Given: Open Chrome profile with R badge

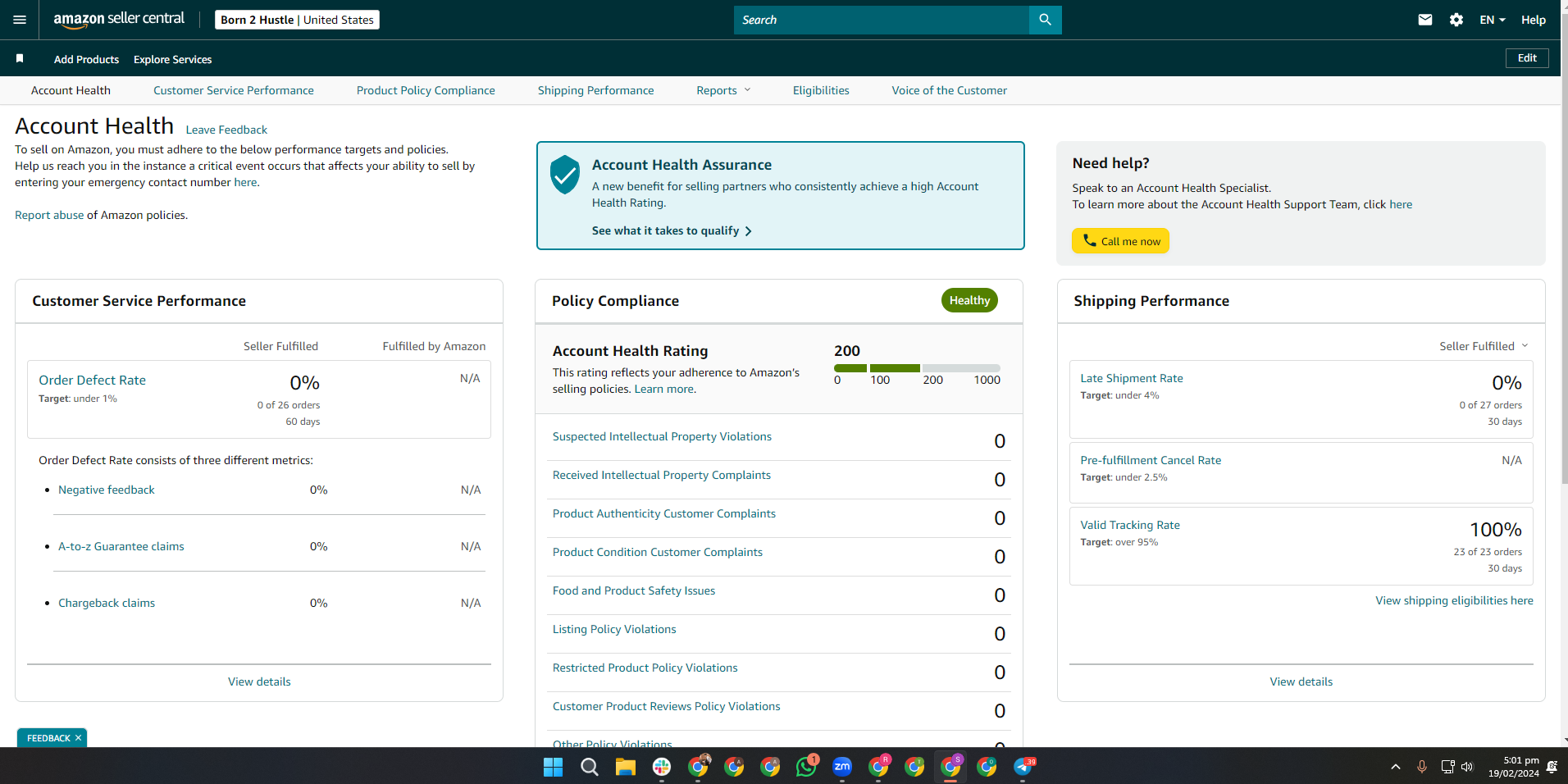Looking at the screenshot, I should tap(878, 767).
